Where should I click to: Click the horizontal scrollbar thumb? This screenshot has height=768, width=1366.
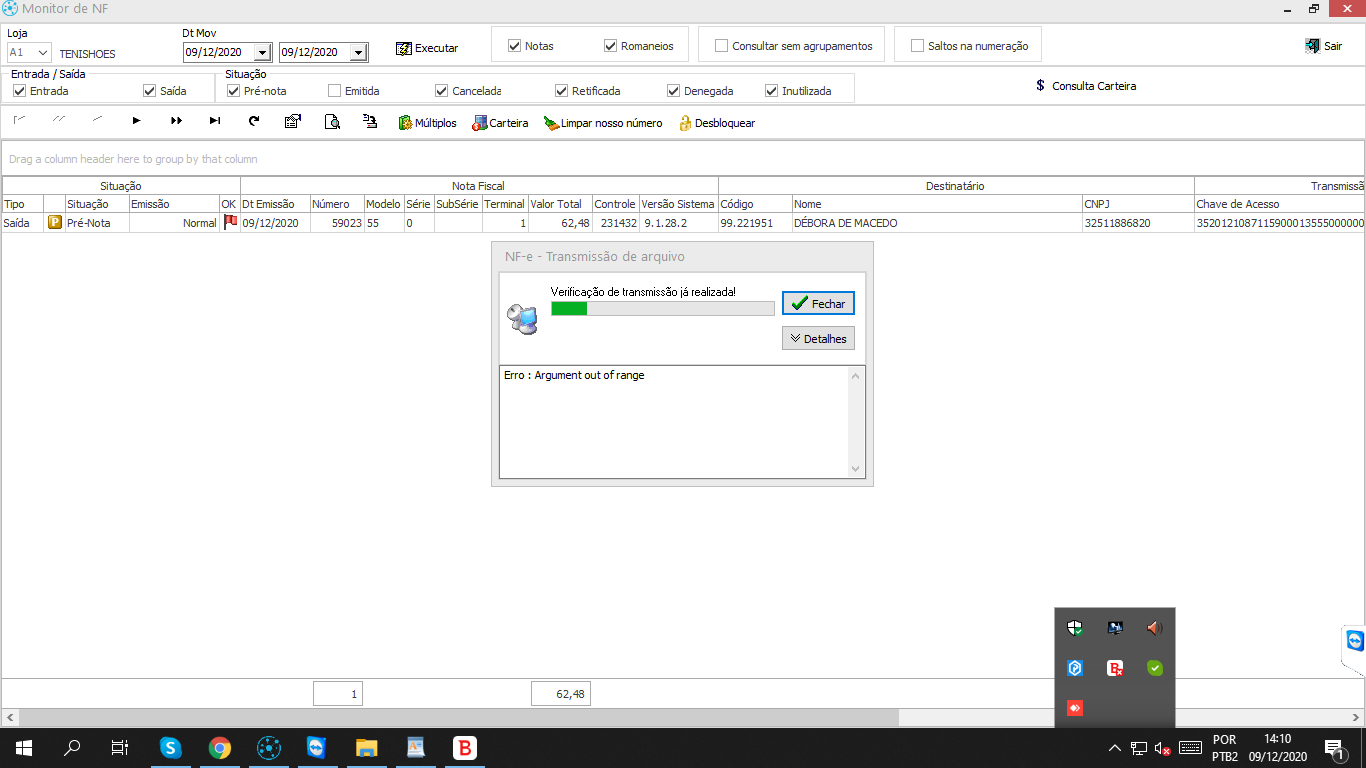click(458, 718)
